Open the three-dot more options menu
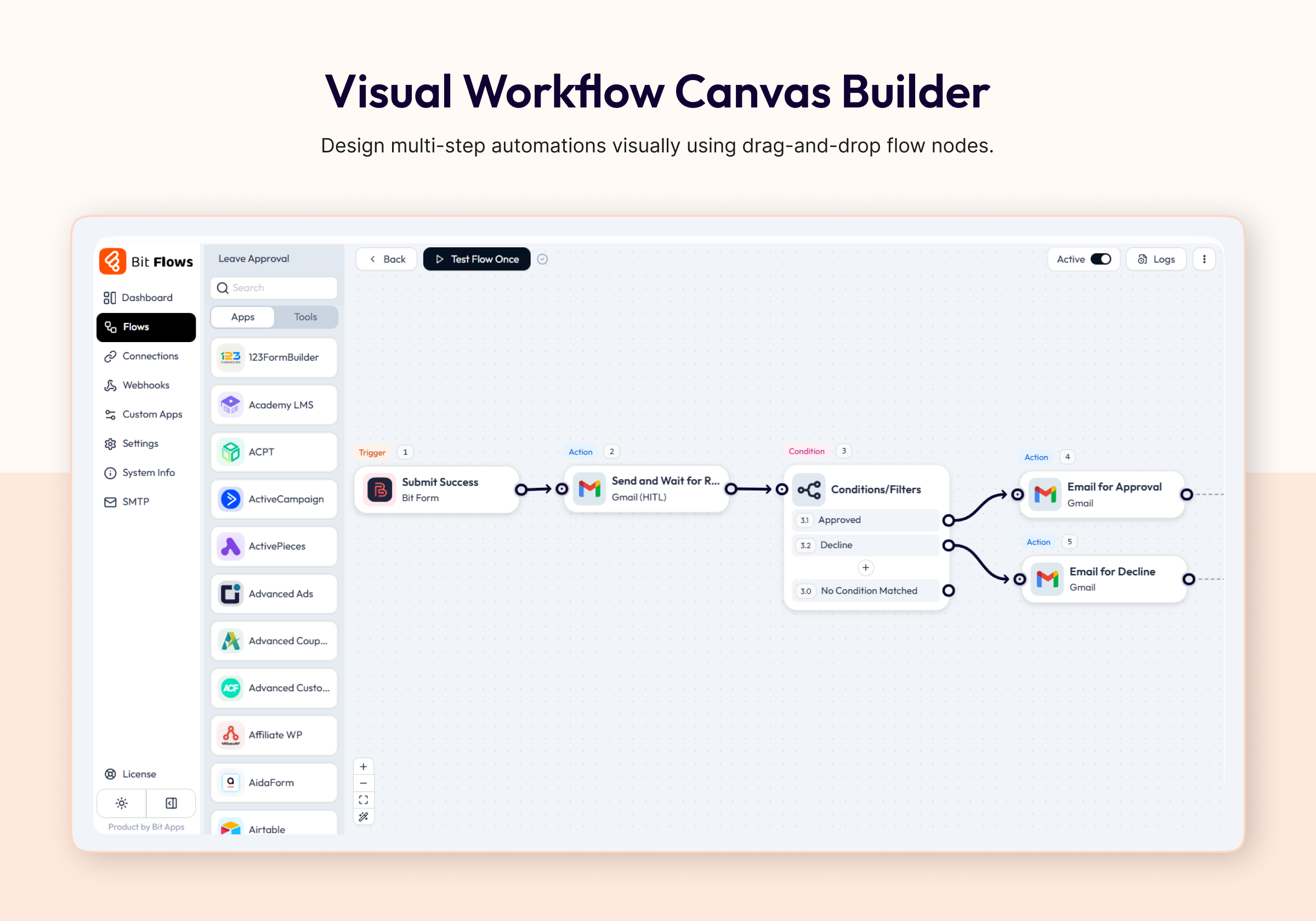Image resolution: width=1316 pixels, height=921 pixels. pyautogui.click(x=1204, y=259)
